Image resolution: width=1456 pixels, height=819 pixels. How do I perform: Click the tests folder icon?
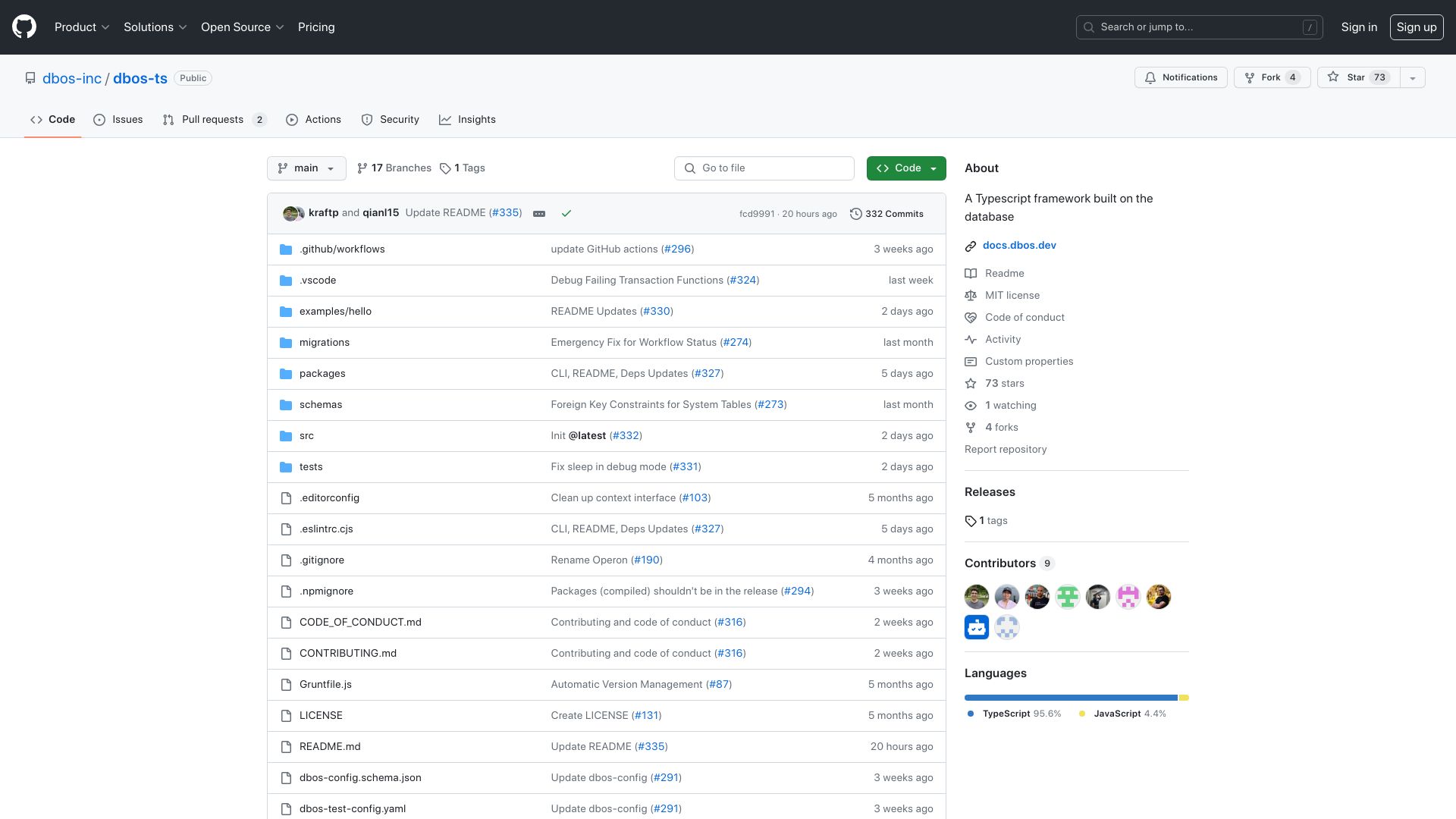286,467
